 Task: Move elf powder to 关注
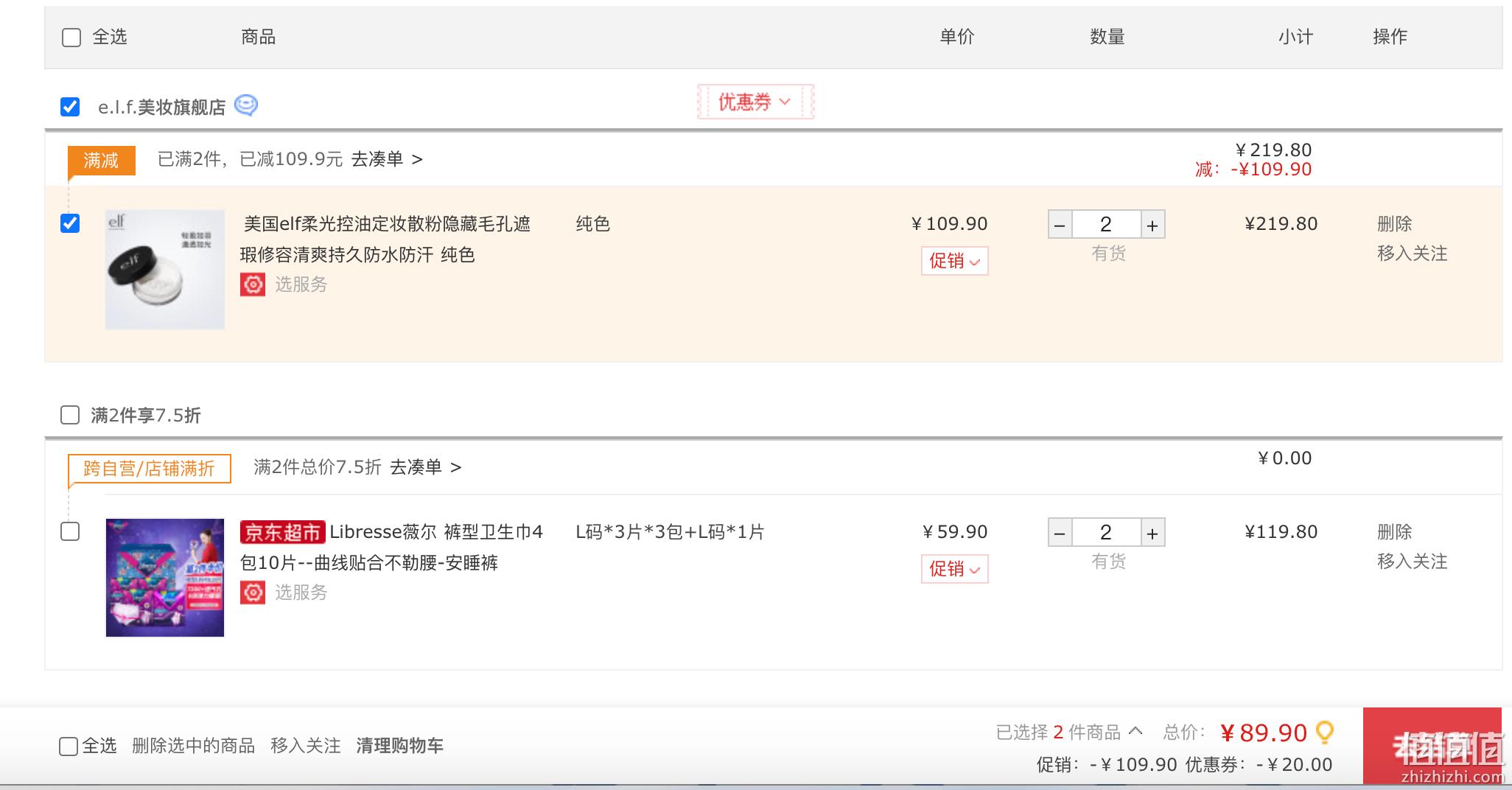coord(1413,254)
